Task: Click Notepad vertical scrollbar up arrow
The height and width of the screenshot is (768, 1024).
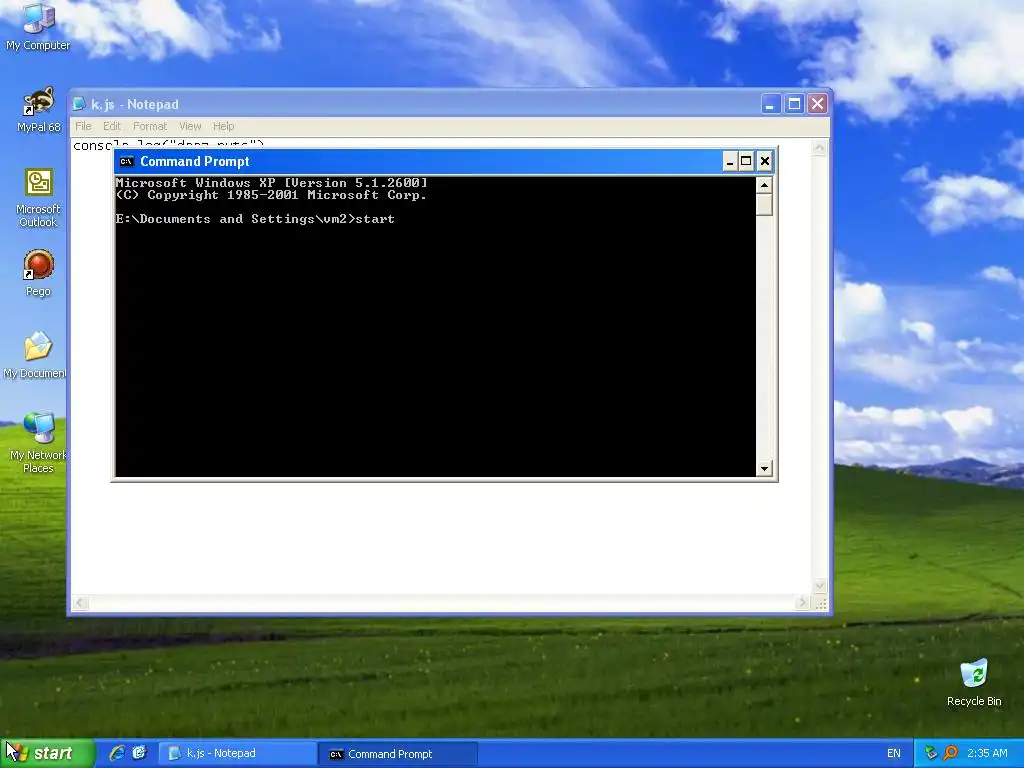Action: pyautogui.click(x=820, y=148)
